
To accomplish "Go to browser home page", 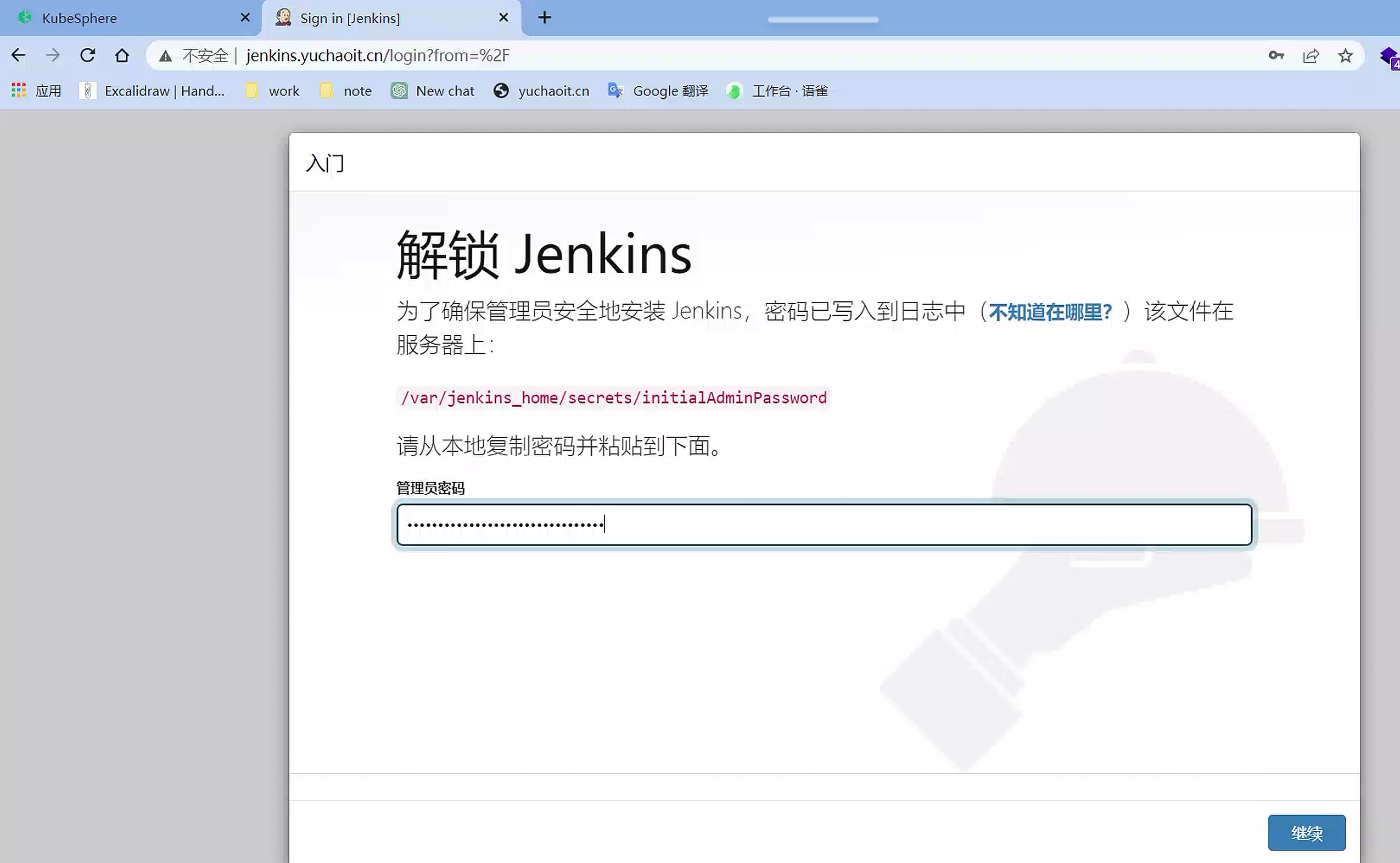I will (121, 55).
